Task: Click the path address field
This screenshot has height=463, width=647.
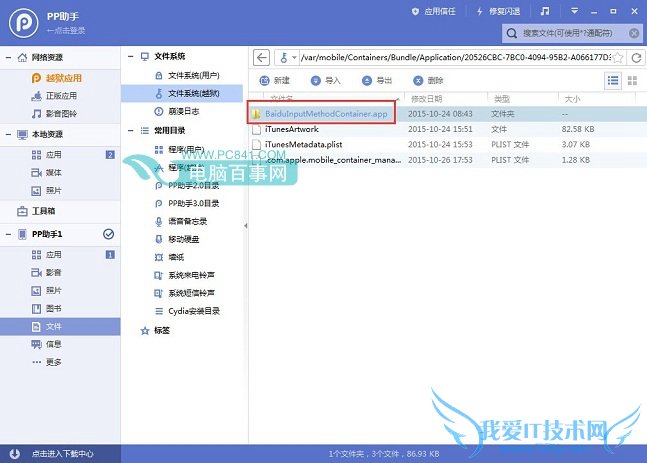Action: tap(456, 57)
